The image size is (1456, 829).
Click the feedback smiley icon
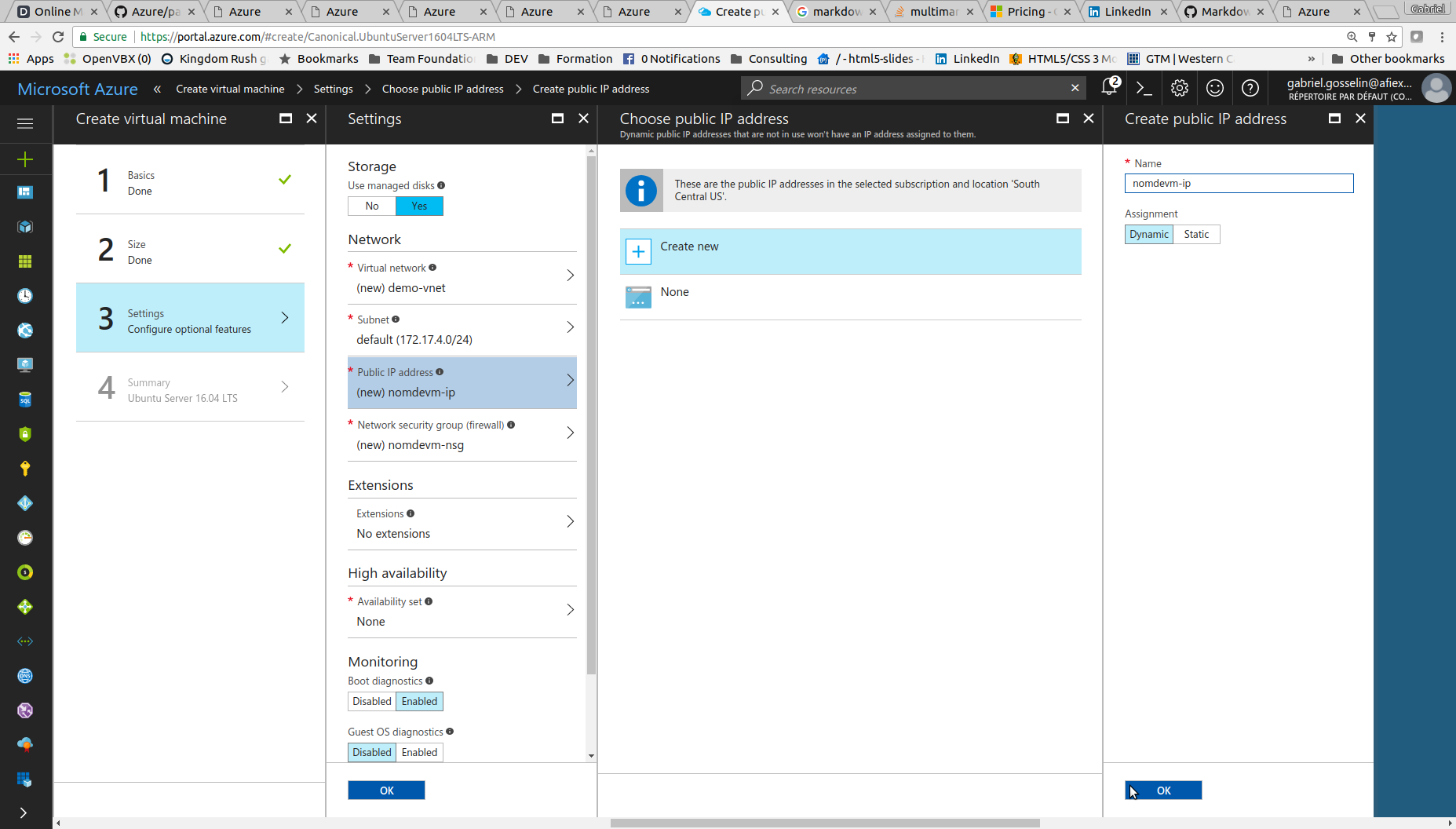click(1214, 89)
